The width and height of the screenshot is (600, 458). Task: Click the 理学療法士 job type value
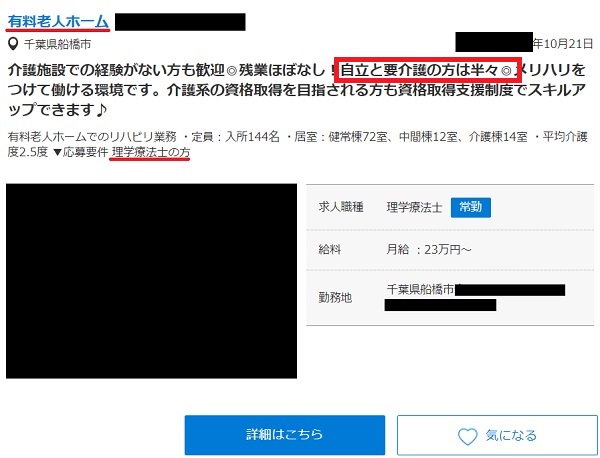coord(414,207)
